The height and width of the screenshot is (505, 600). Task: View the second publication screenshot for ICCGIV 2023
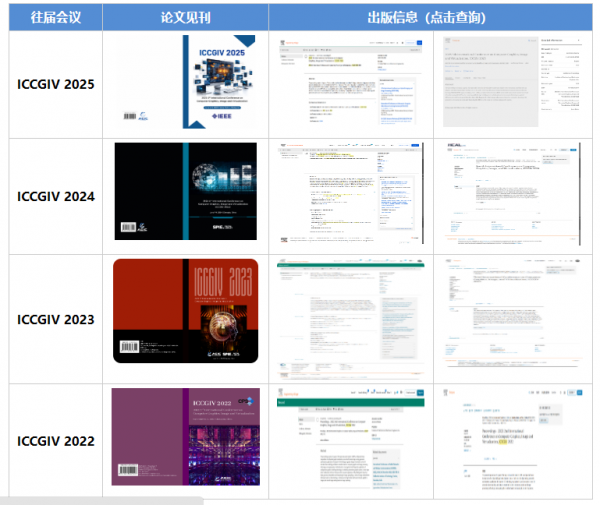click(513, 314)
